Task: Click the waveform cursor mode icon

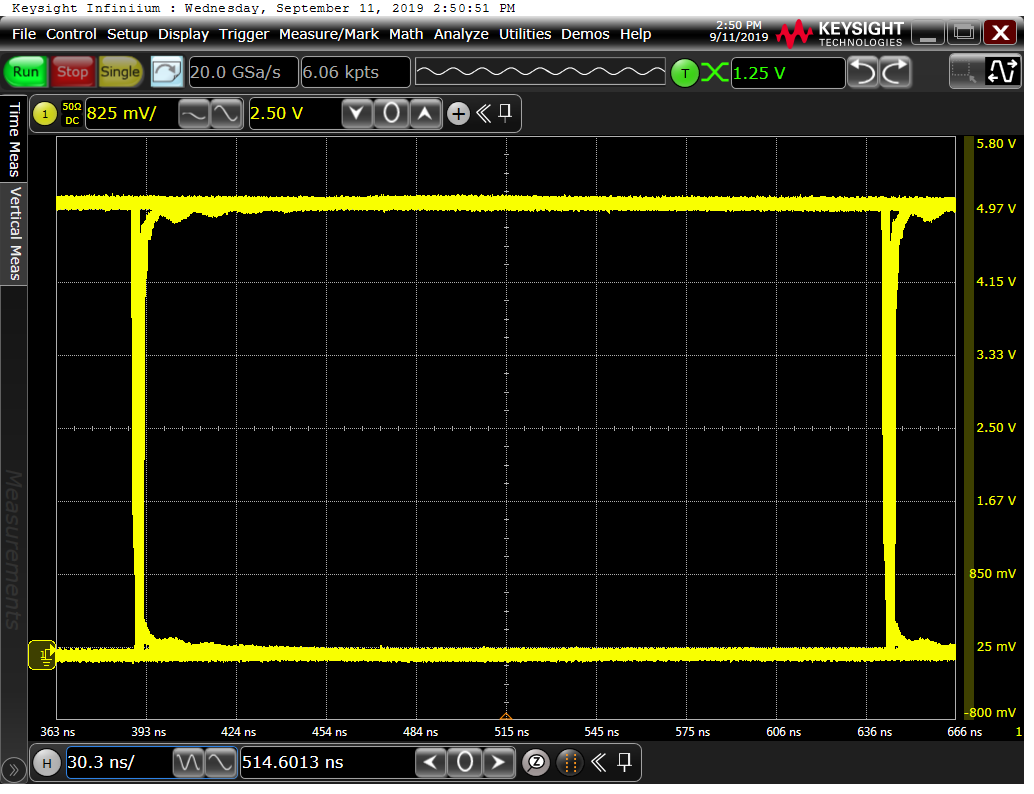Action: 1002,72
